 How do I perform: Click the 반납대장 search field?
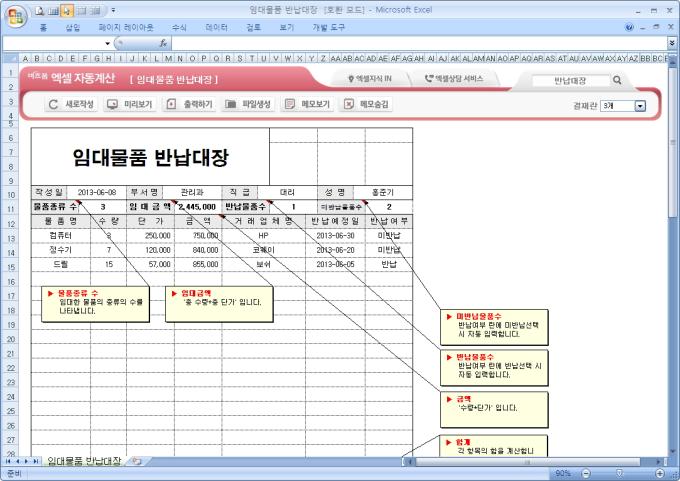(571, 81)
